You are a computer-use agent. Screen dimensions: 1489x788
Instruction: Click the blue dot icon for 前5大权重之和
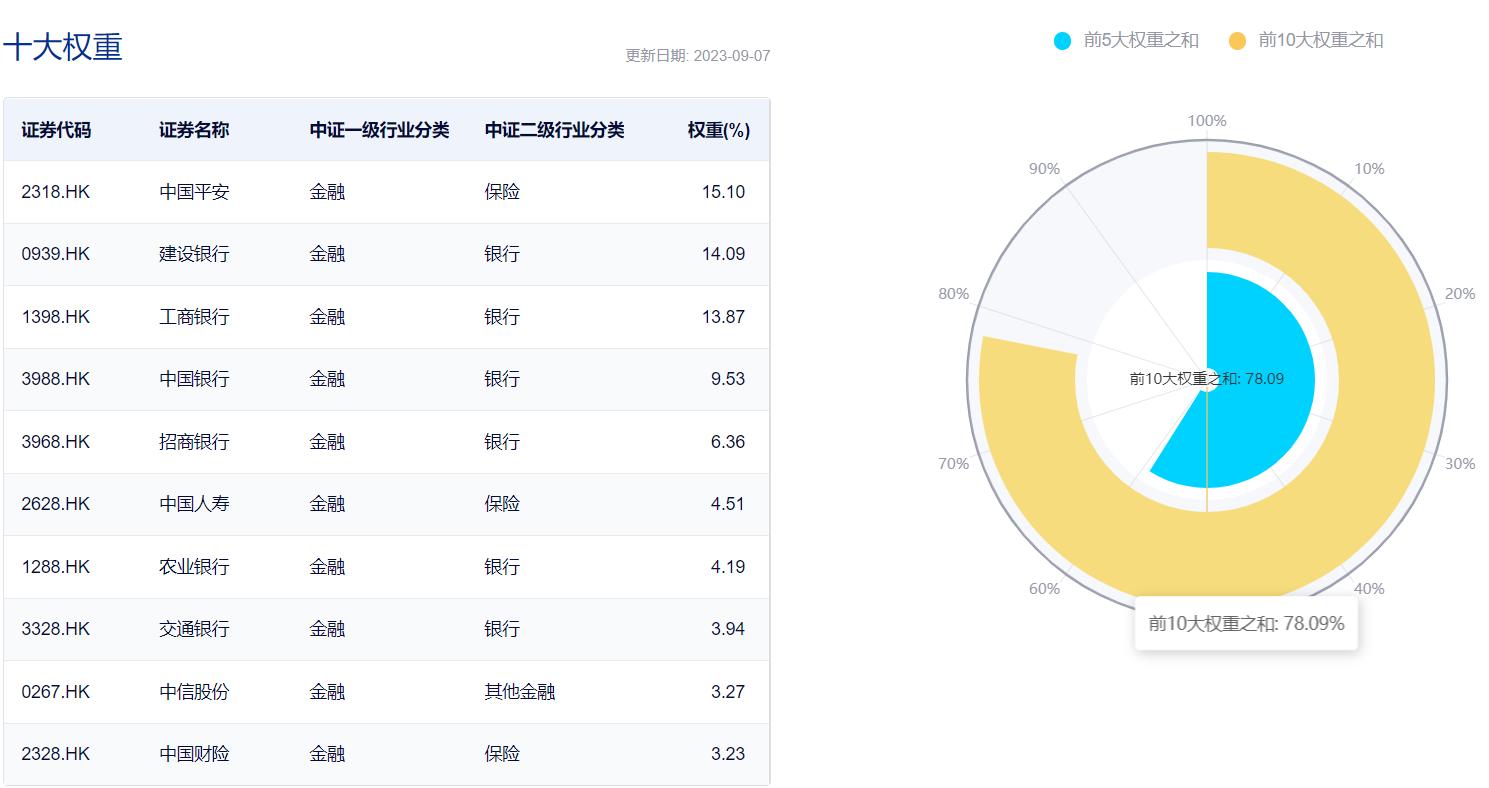pyautogui.click(x=1060, y=40)
